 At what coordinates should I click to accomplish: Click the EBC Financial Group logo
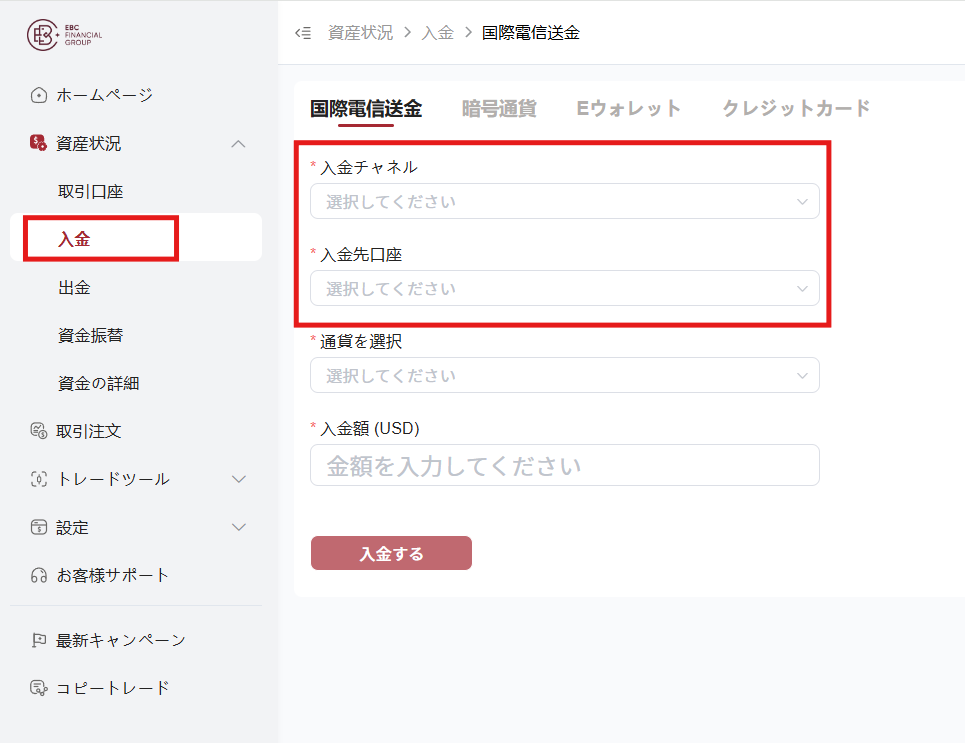point(64,35)
